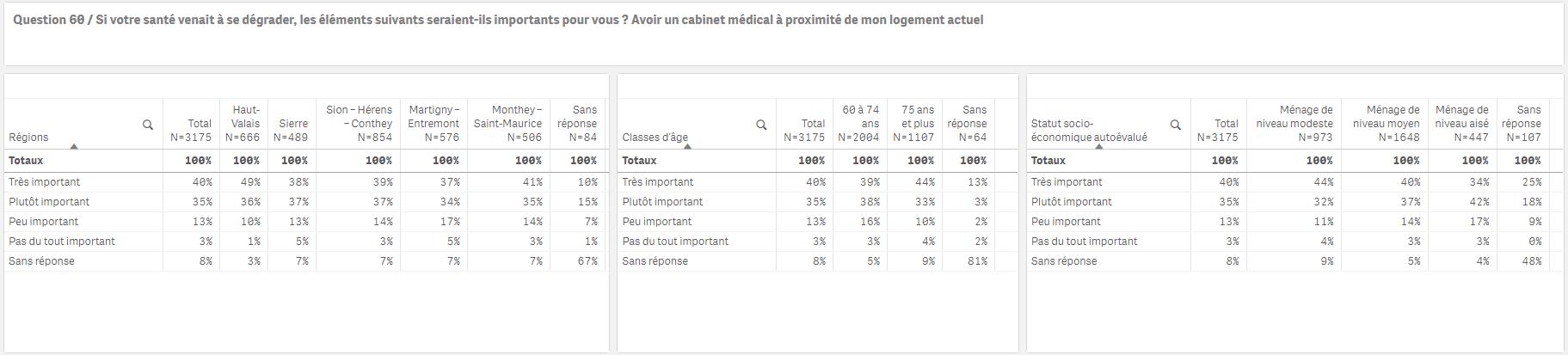Open search icon in Statut socio-économique header
The width and height of the screenshot is (1568, 355).
coord(1176,125)
